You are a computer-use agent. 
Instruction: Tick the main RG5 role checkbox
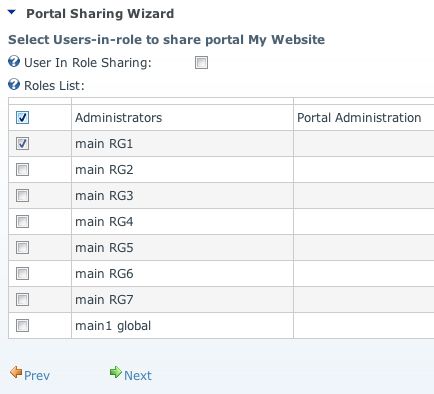22,247
